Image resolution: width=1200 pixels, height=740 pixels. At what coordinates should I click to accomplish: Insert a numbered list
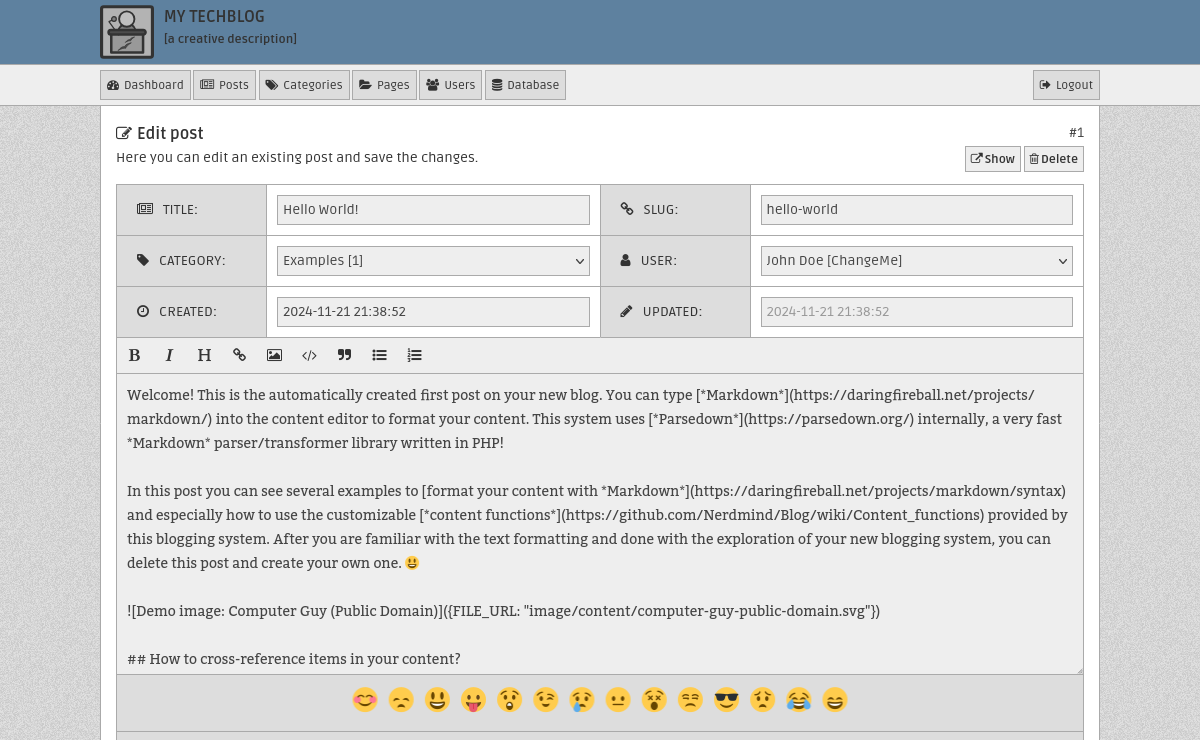[x=414, y=355]
